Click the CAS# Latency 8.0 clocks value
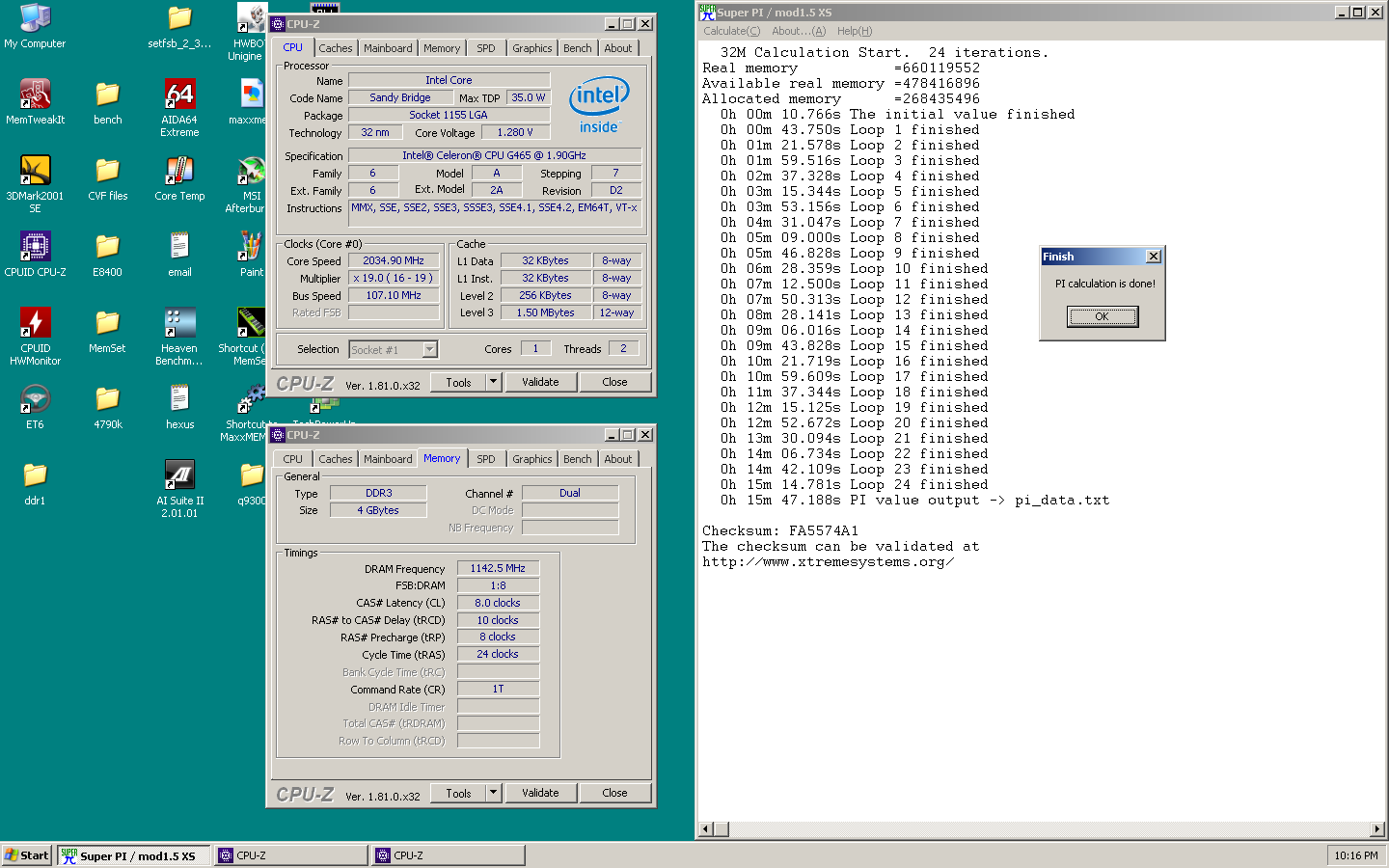Viewport: 1389px width, 868px height. click(x=498, y=603)
